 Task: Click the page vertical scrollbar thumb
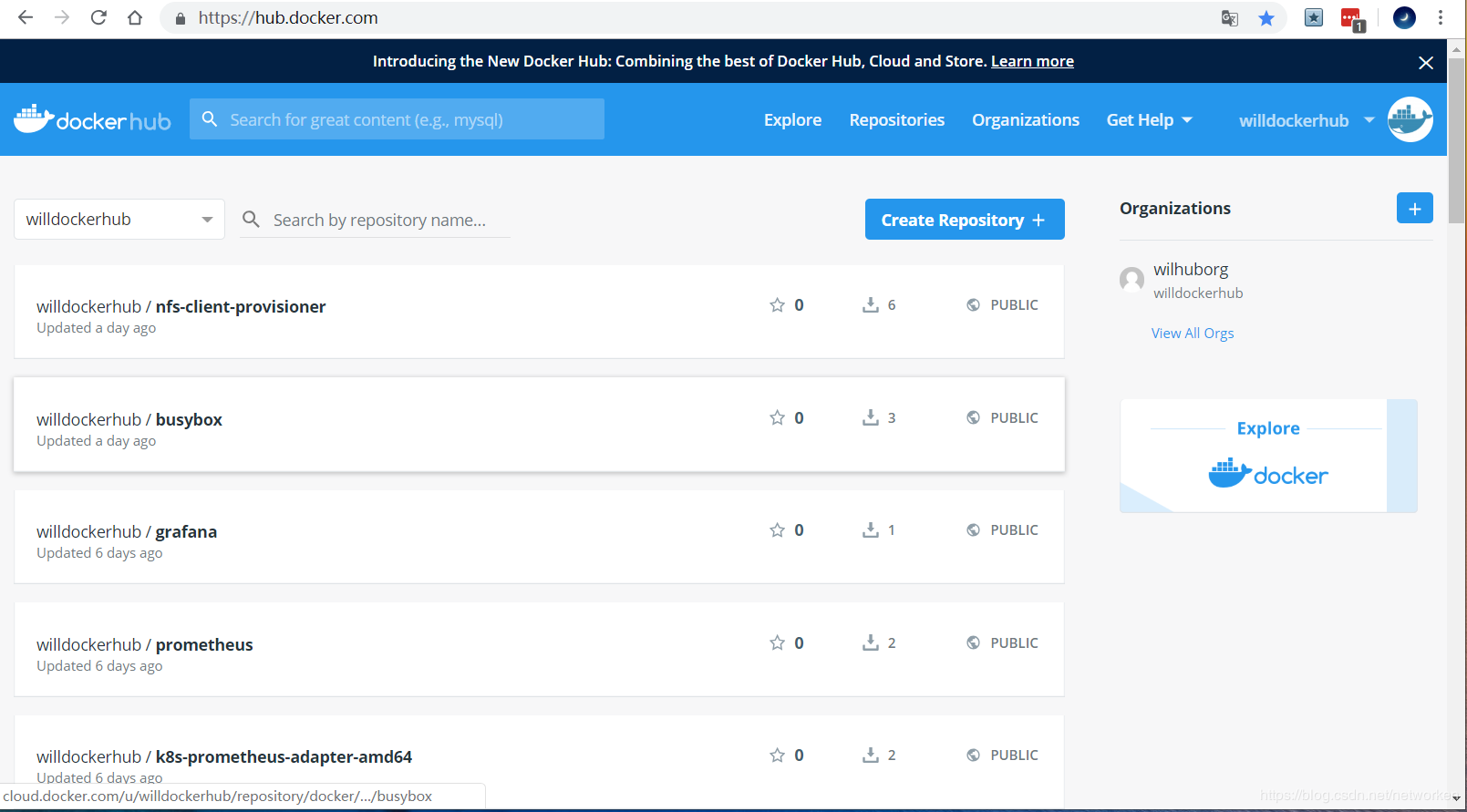pos(1457,141)
